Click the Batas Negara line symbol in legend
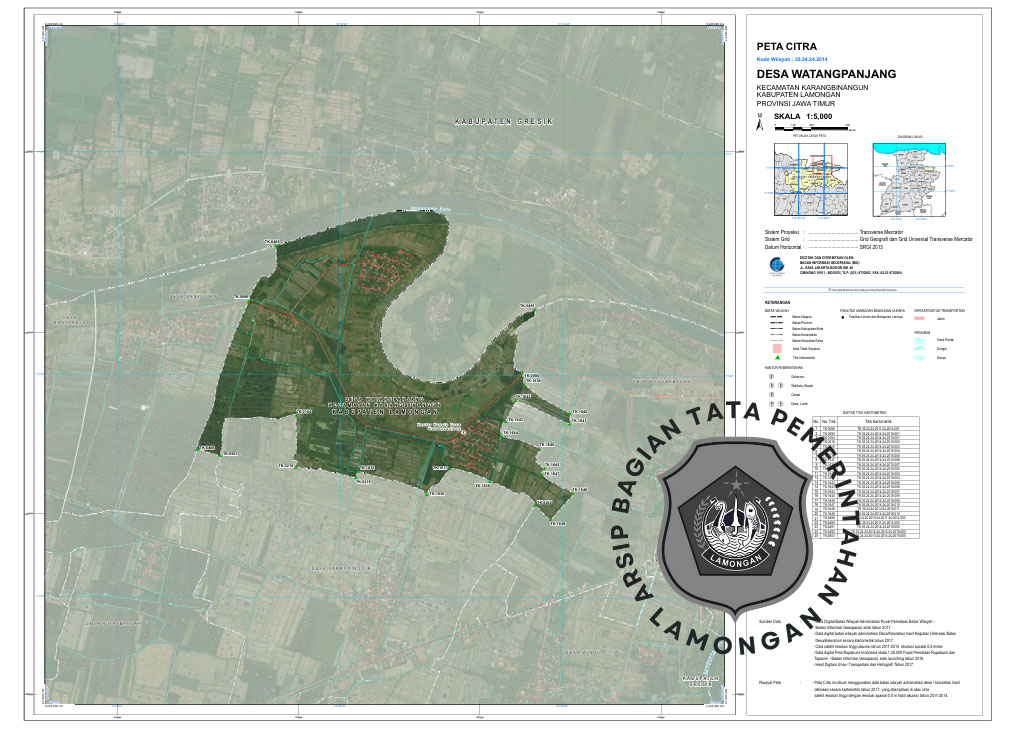 (776, 317)
